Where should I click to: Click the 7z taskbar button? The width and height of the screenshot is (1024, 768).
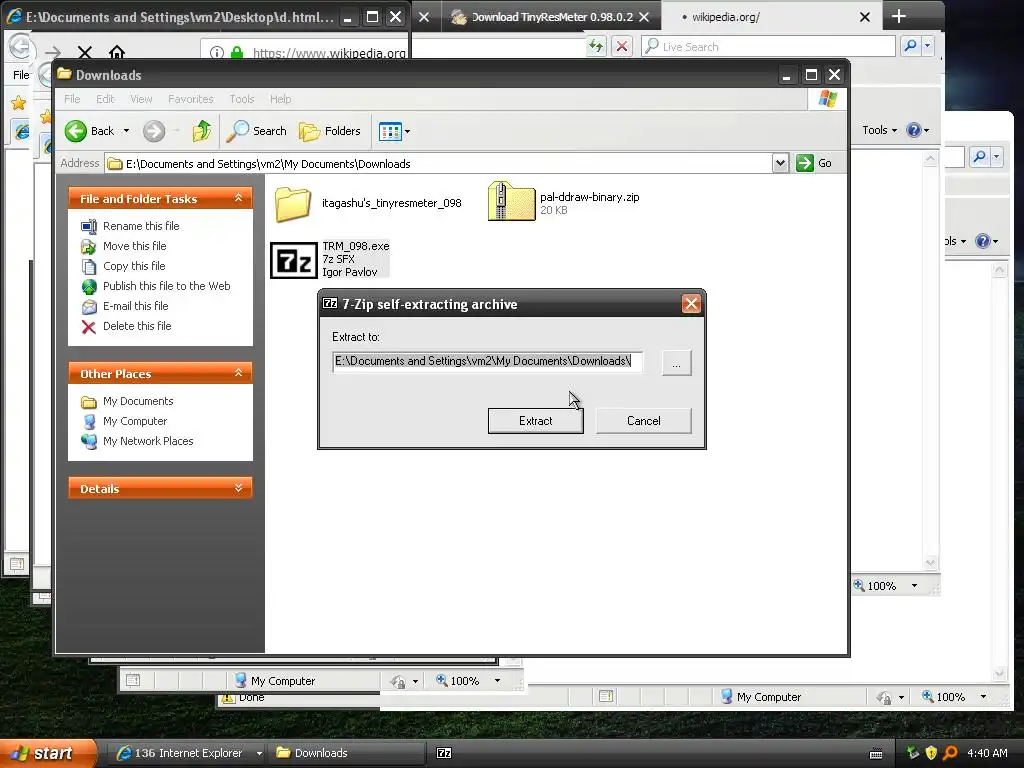(444, 753)
